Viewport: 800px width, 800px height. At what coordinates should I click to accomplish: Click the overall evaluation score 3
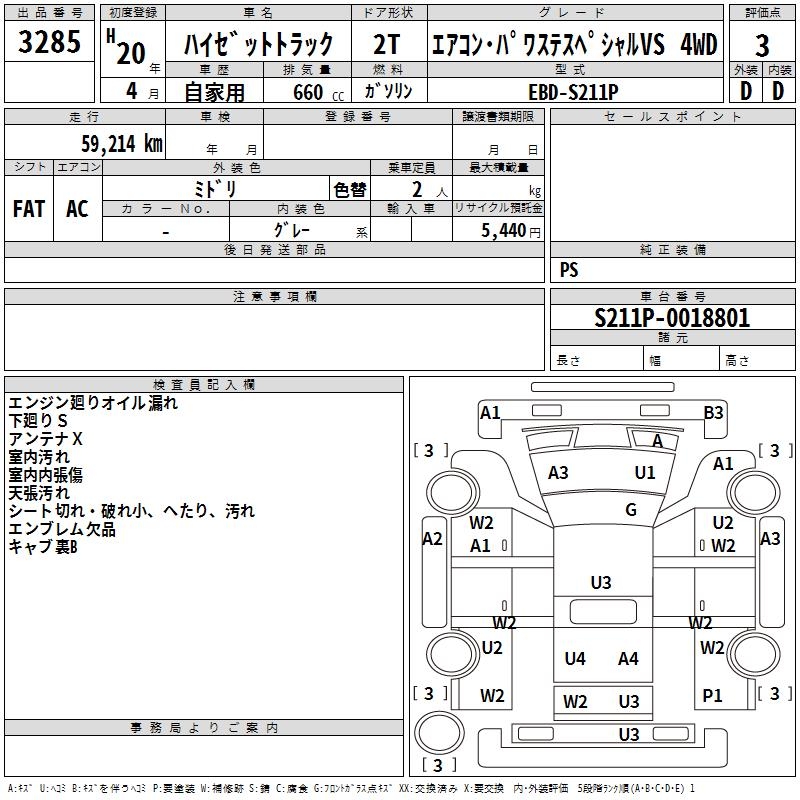point(762,46)
